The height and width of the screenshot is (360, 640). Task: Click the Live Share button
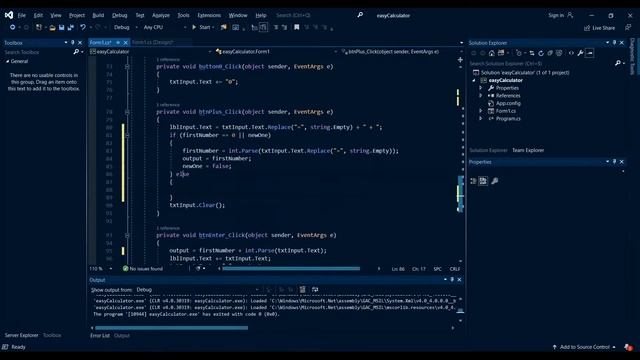(600, 28)
